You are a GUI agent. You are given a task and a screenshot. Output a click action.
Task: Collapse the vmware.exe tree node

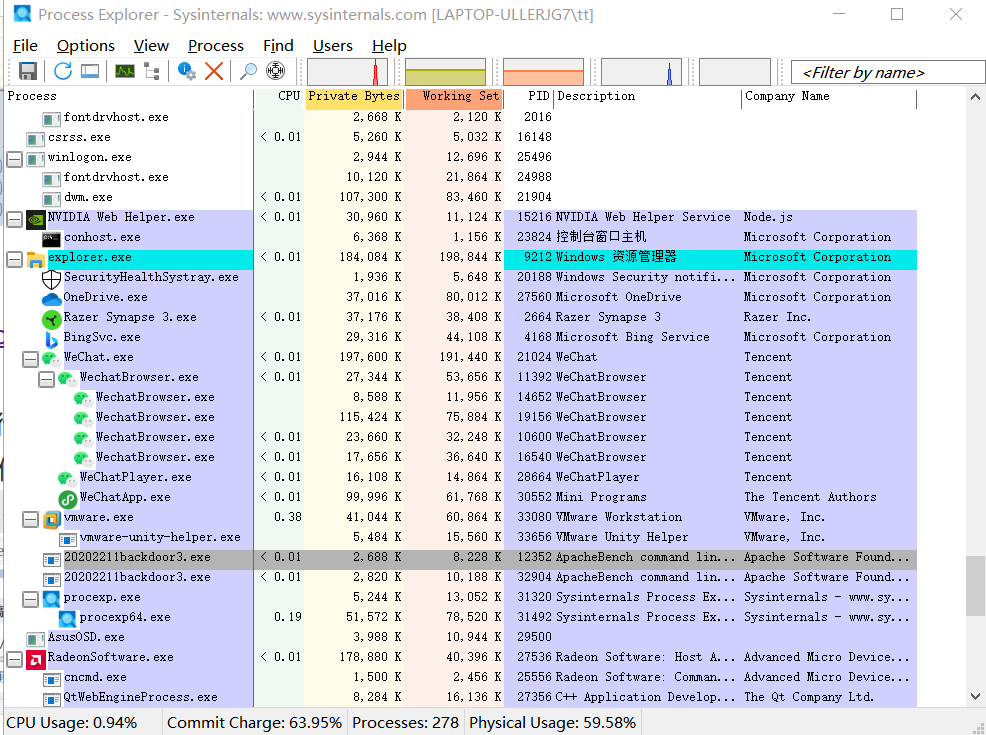pos(30,519)
